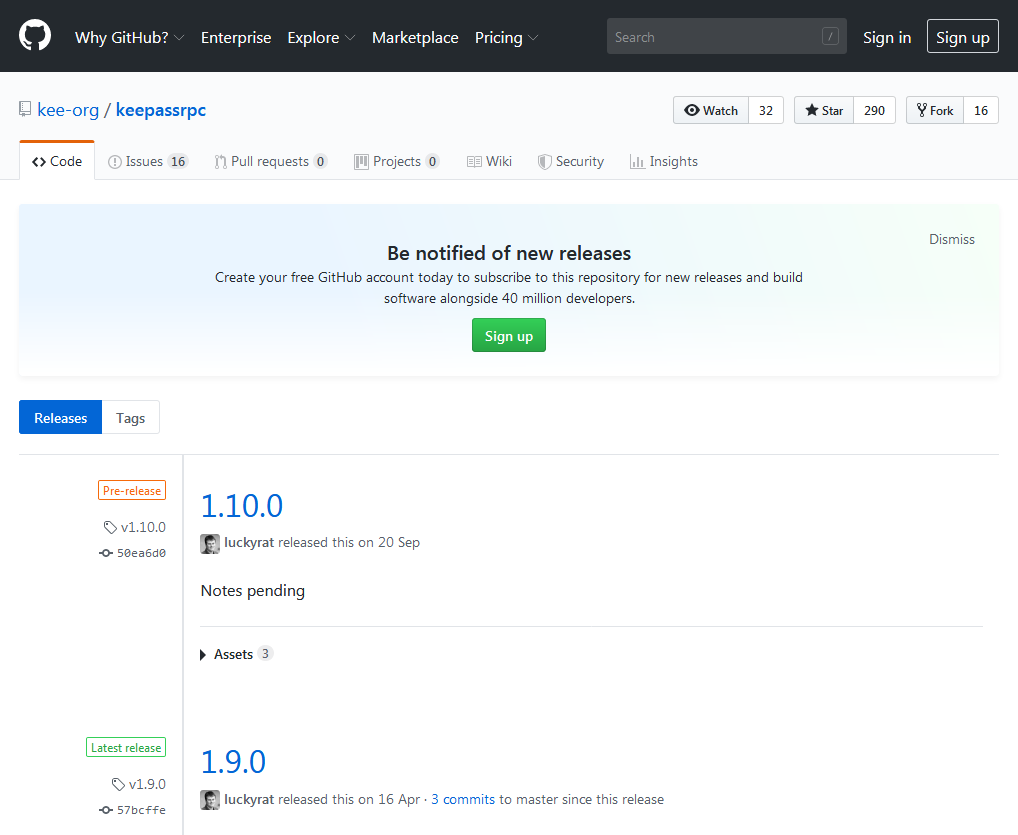Open the Insights tab

tap(664, 161)
